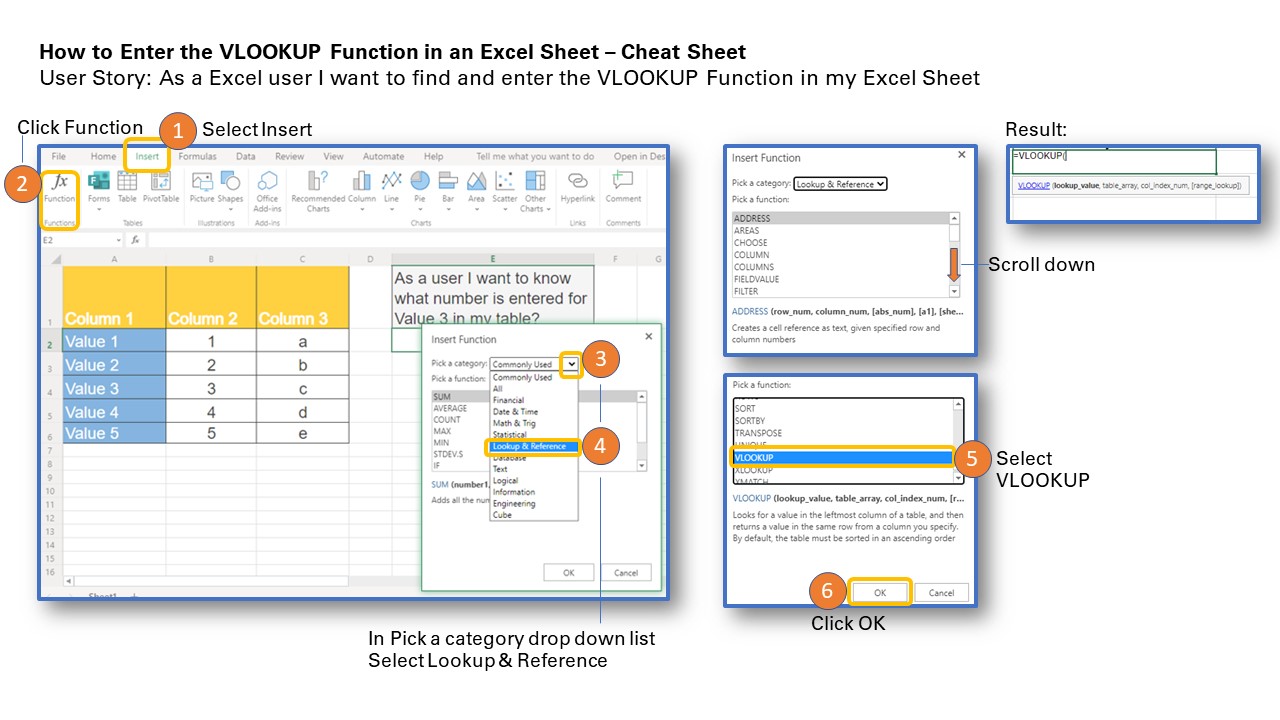Click OK in the VLOOKUP dialog
The width and height of the screenshot is (1280, 720).
[x=880, y=592]
